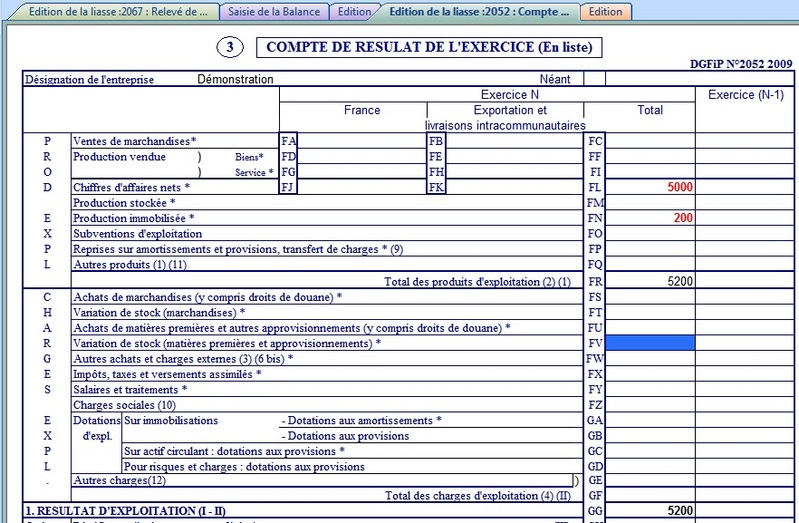Select the FS Achats de marchandises cell

650,297
